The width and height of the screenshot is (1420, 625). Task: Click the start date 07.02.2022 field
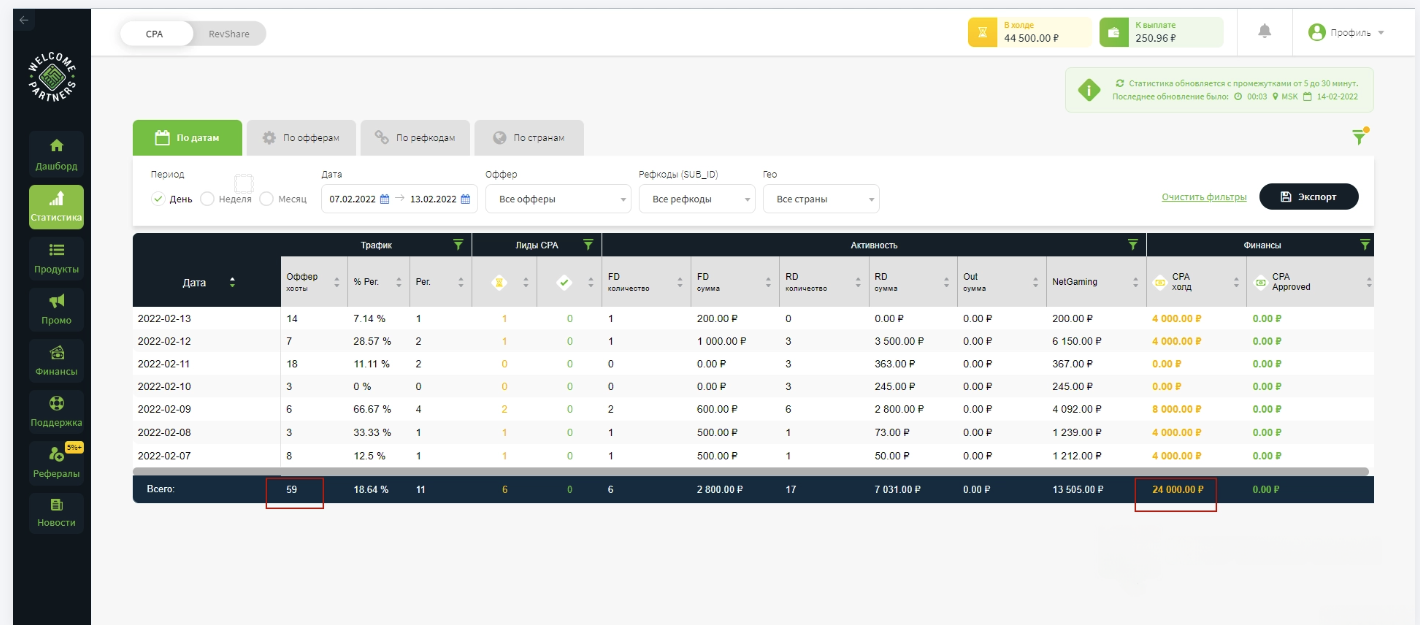click(x=352, y=199)
